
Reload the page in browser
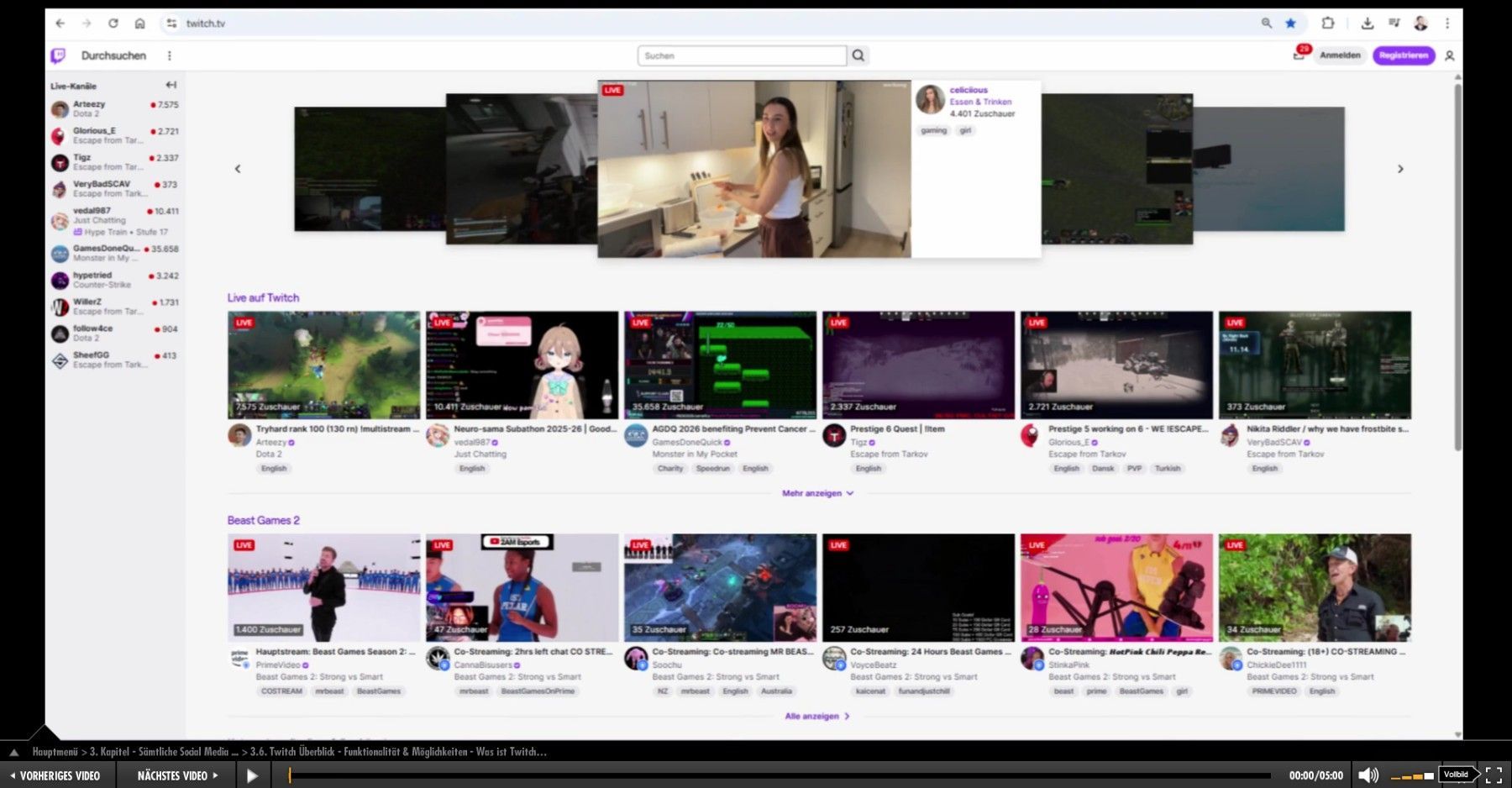(x=113, y=24)
